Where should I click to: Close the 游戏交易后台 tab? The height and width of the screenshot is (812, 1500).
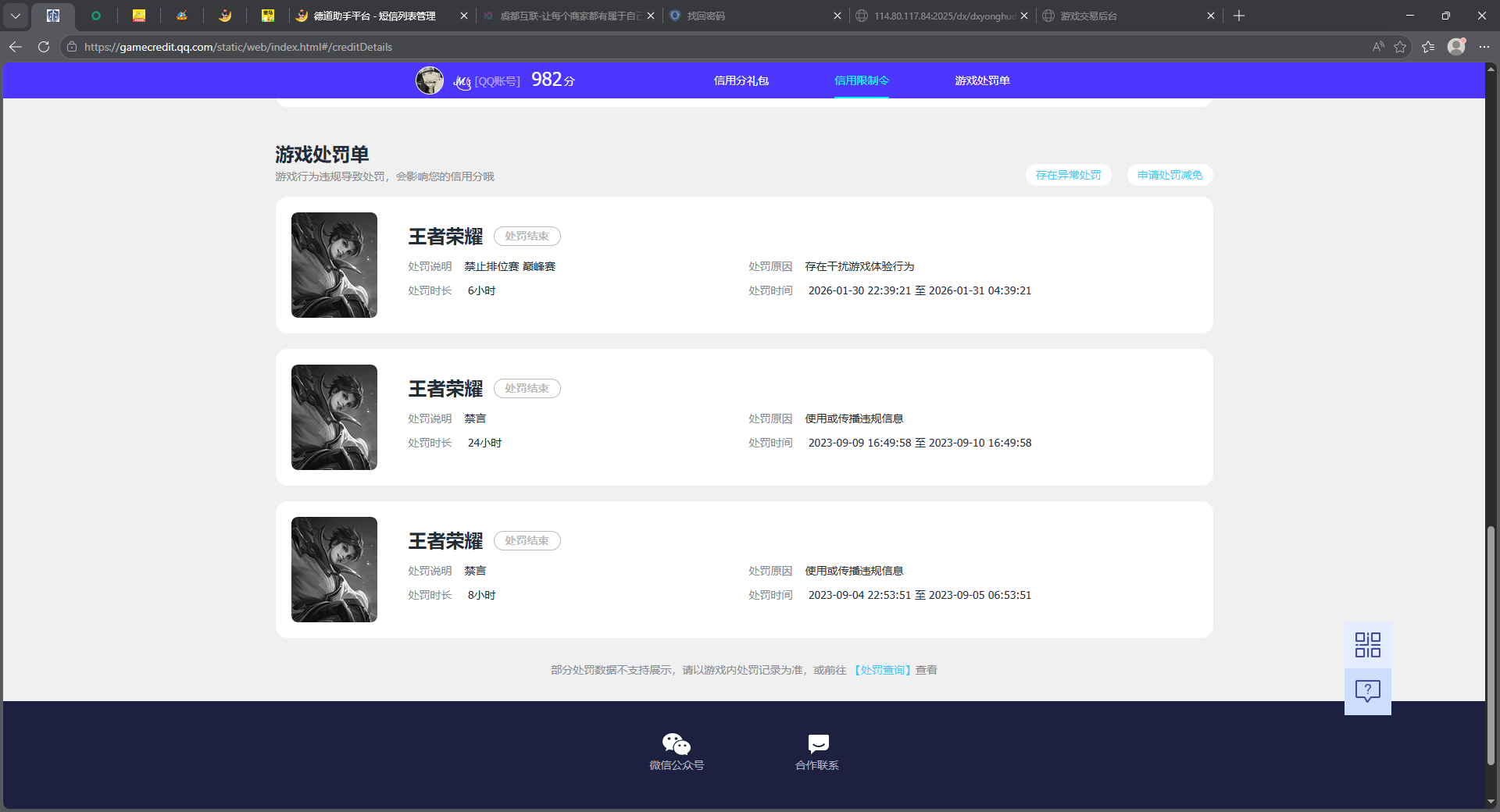point(1211,16)
